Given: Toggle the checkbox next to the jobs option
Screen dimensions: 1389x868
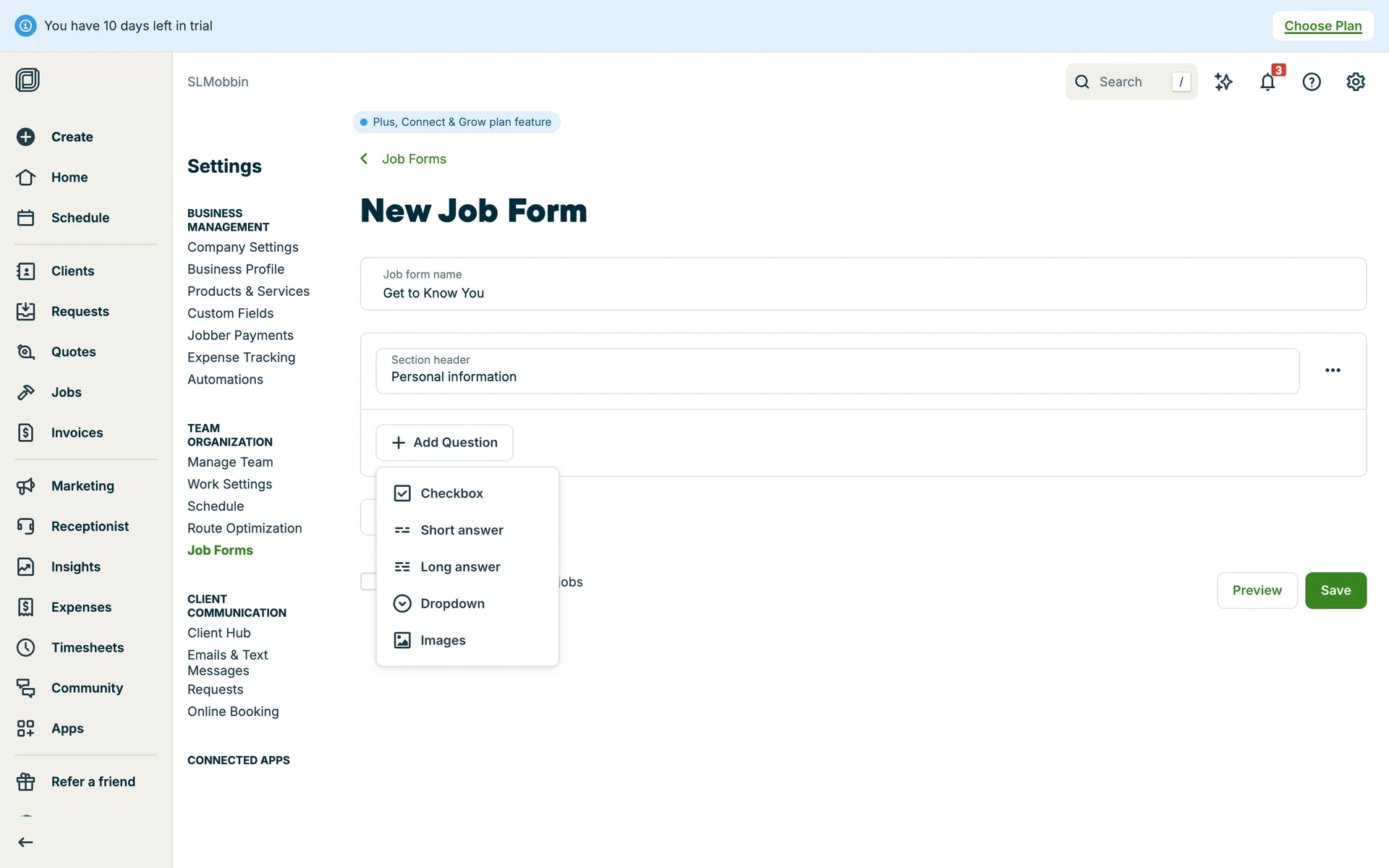Looking at the screenshot, I should coord(368,582).
